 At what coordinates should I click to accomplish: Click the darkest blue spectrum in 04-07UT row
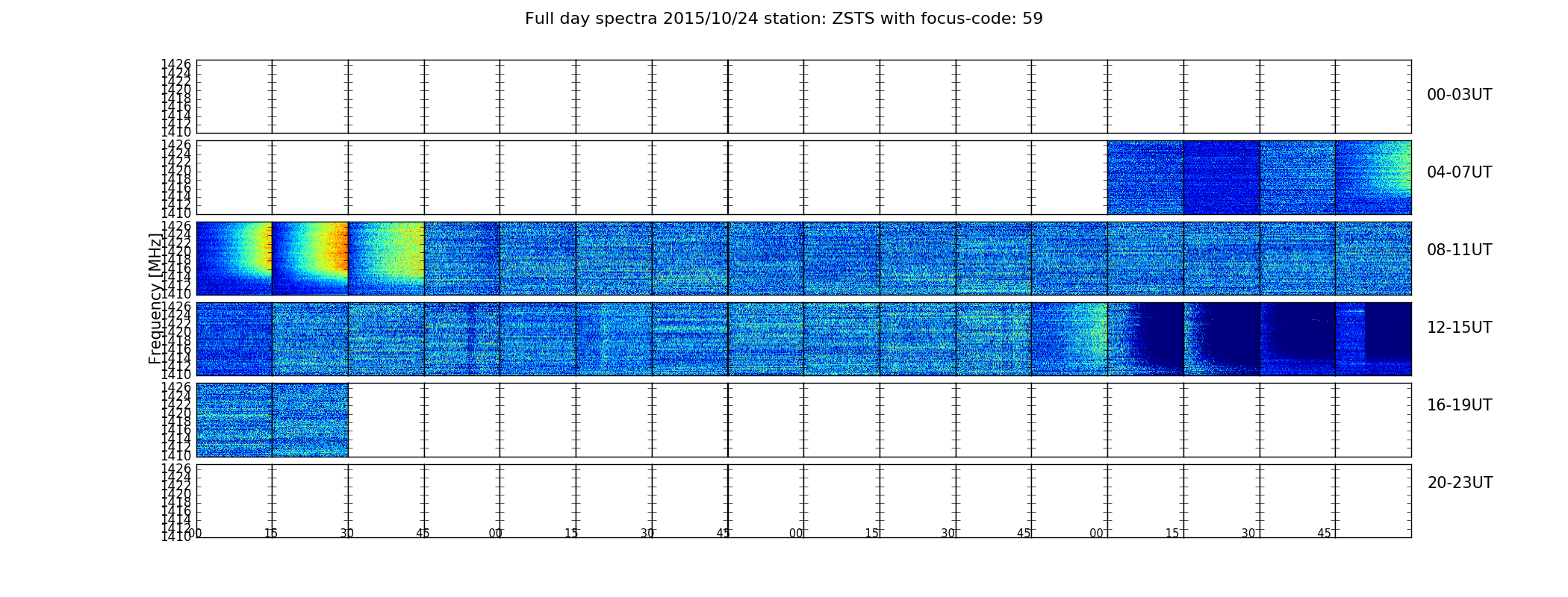[1222, 178]
